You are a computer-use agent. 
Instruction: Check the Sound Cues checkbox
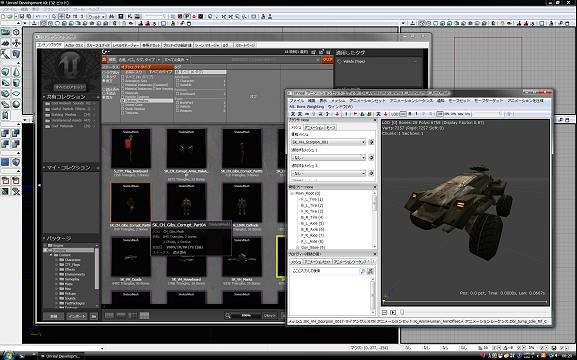[x=123, y=105]
